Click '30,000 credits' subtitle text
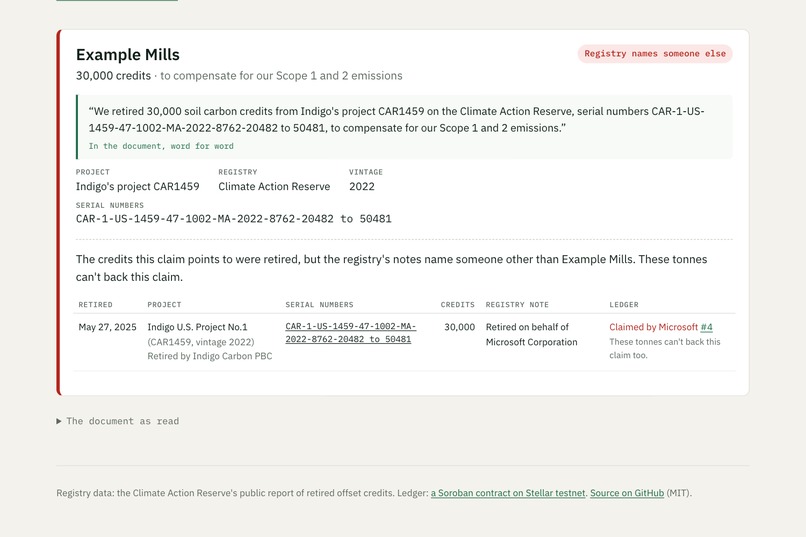This screenshot has height=537, width=806. [x=114, y=76]
